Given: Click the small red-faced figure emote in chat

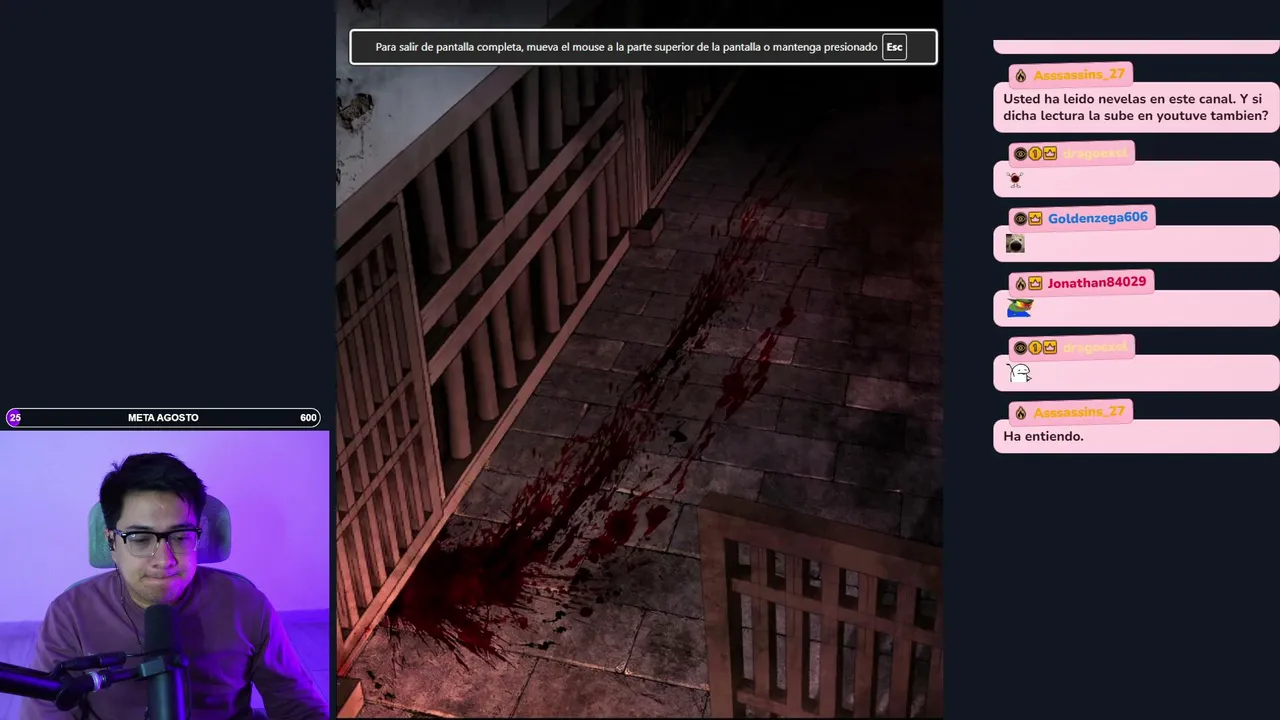Looking at the screenshot, I should click(1015, 180).
